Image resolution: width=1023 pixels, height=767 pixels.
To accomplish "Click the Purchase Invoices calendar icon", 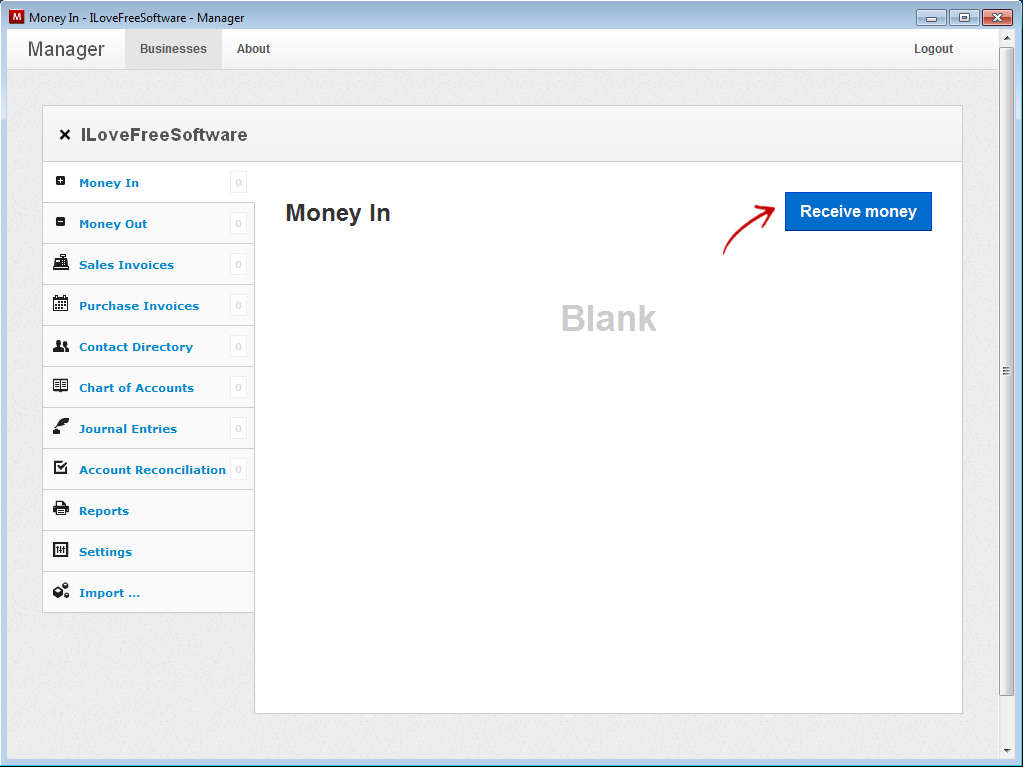I will coord(61,303).
